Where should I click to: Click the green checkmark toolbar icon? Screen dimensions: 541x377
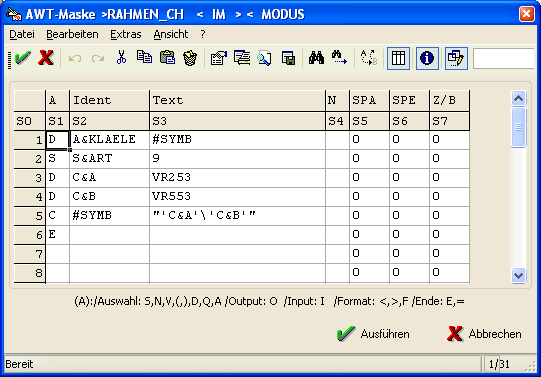(x=23, y=58)
